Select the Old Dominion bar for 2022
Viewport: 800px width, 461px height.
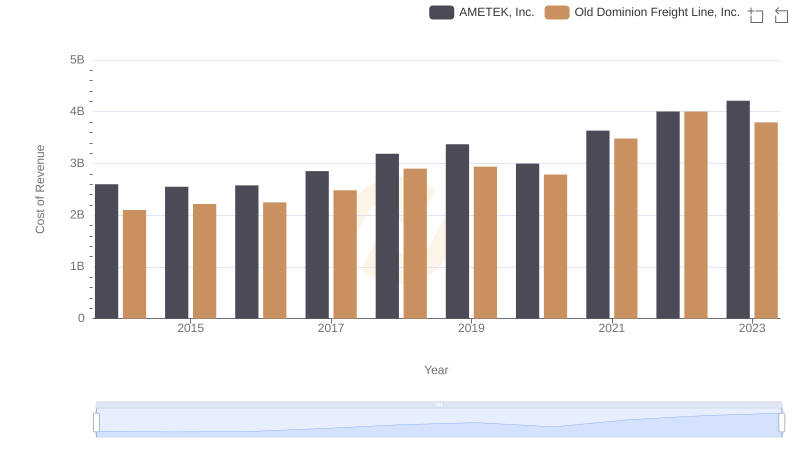696,215
